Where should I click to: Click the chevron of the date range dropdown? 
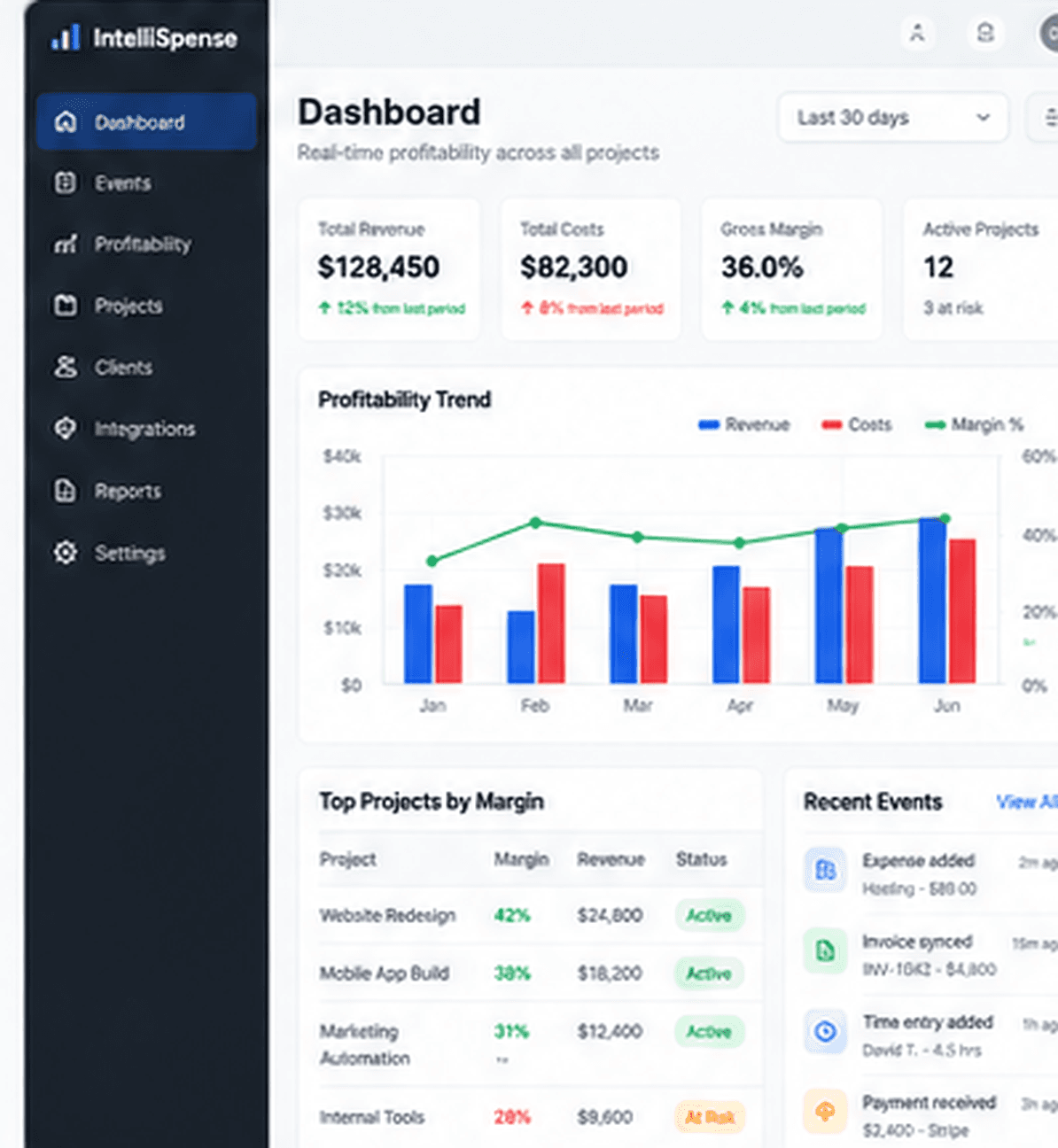983,117
